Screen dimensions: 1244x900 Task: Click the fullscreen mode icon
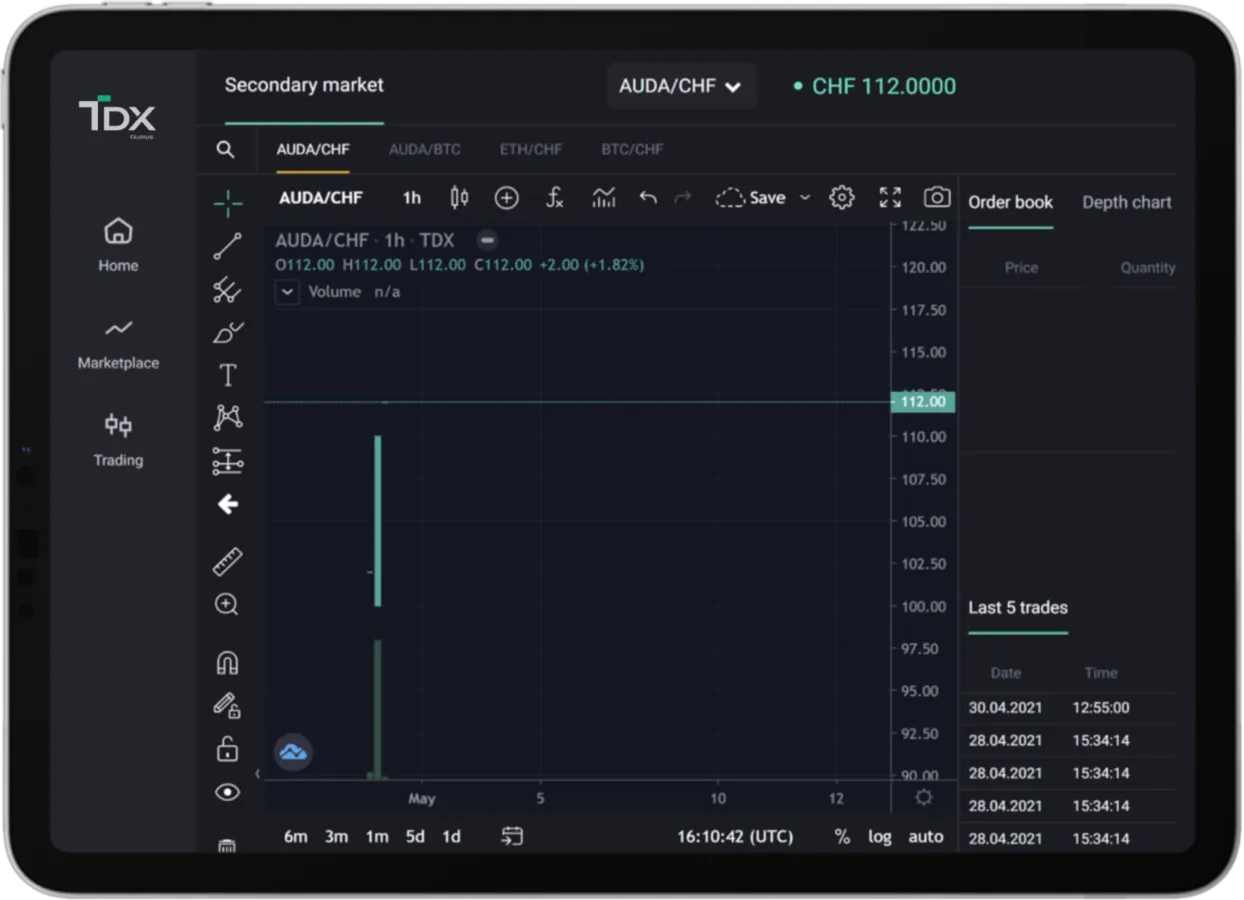pyautogui.click(x=889, y=198)
